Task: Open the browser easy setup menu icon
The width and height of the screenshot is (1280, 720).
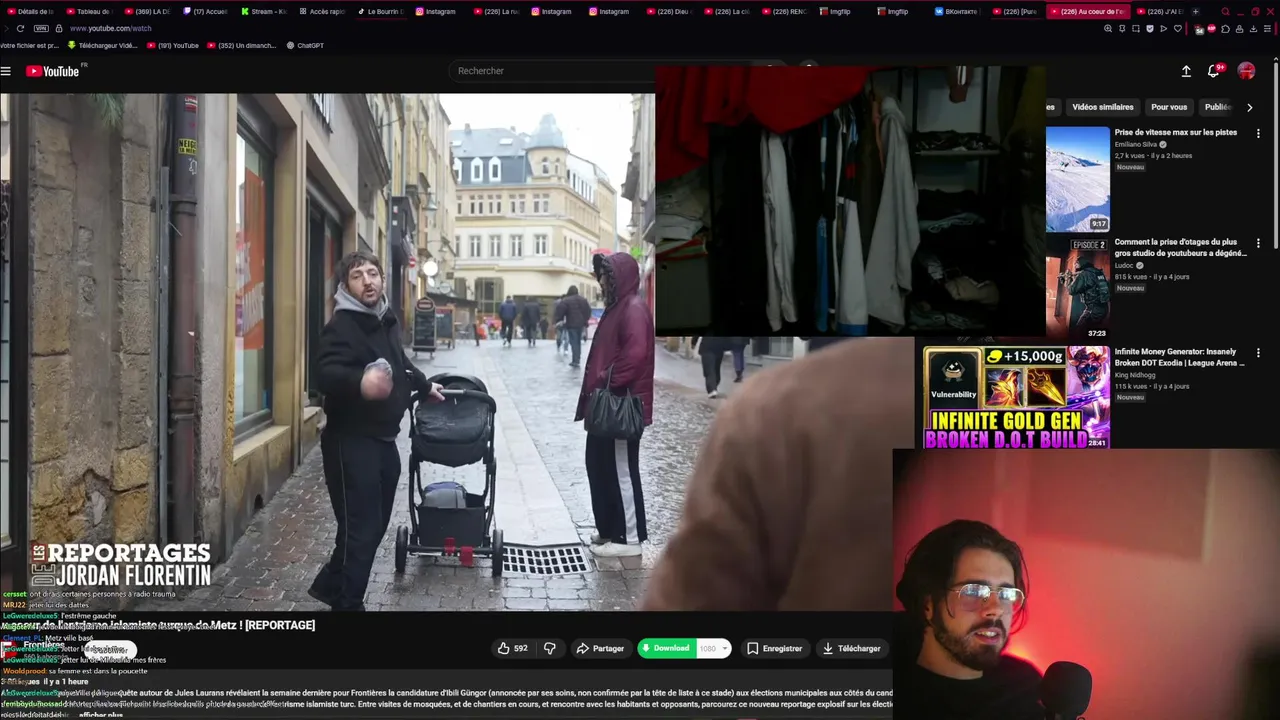Action: point(1267,28)
